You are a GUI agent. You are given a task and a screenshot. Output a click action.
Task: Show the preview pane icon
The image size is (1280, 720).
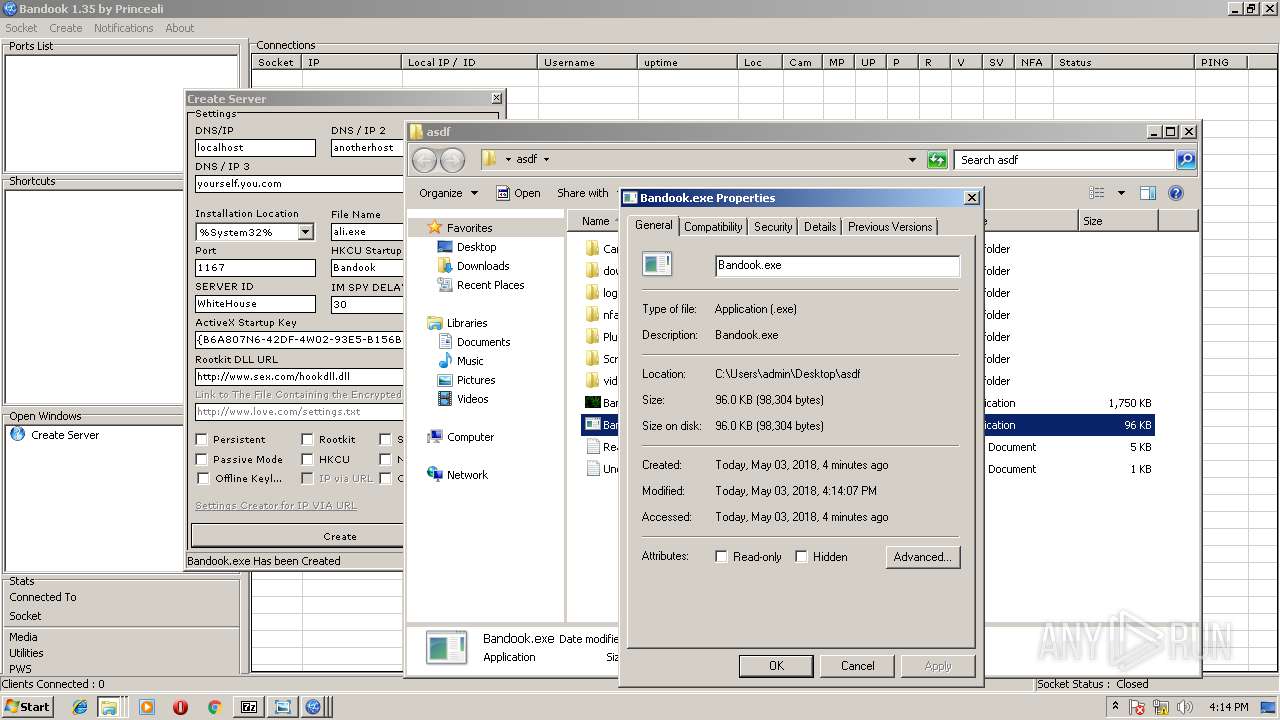[x=1148, y=193]
